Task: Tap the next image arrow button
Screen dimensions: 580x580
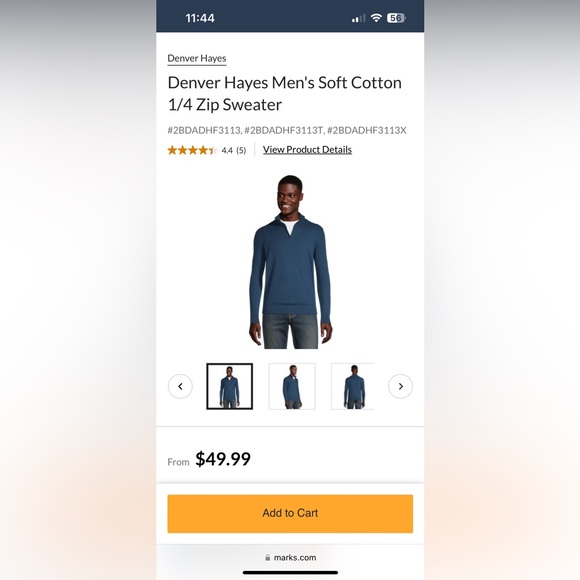Action: point(400,386)
